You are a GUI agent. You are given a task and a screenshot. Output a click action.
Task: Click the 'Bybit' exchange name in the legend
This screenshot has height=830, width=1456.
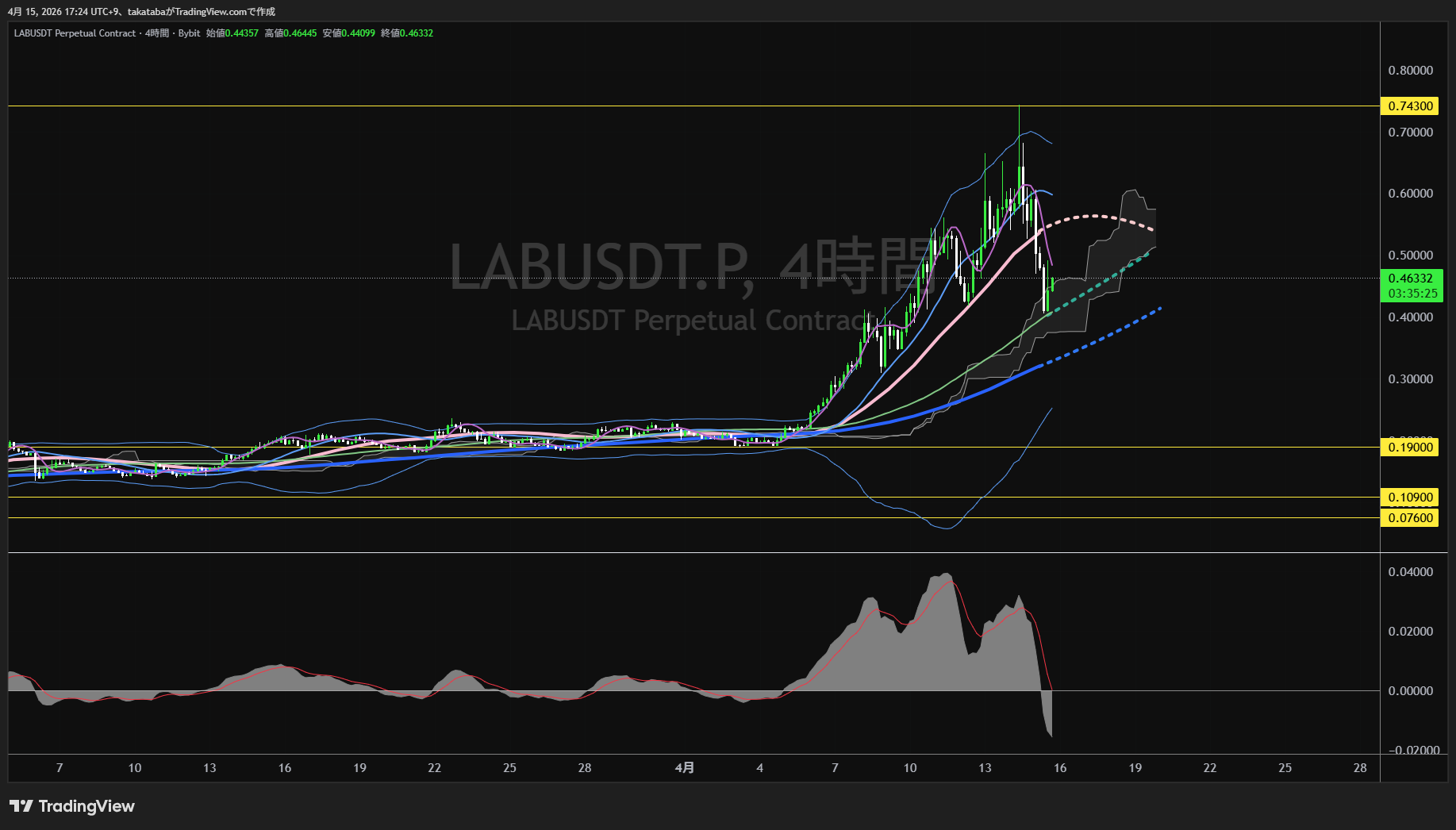(x=190, y=33)
